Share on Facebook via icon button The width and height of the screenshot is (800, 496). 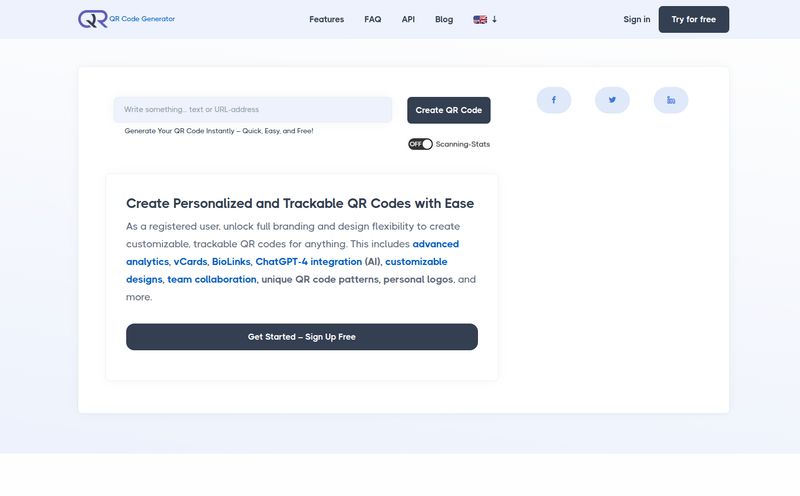tap(554, 100)
